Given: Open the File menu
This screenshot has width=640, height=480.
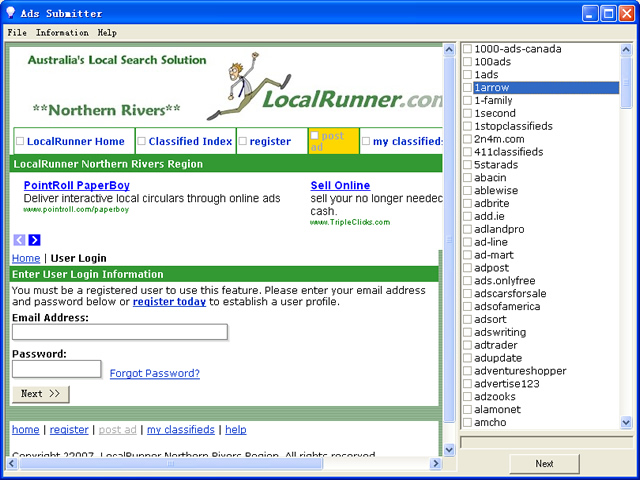Looking at the screenshot, I should pos(17,33).
